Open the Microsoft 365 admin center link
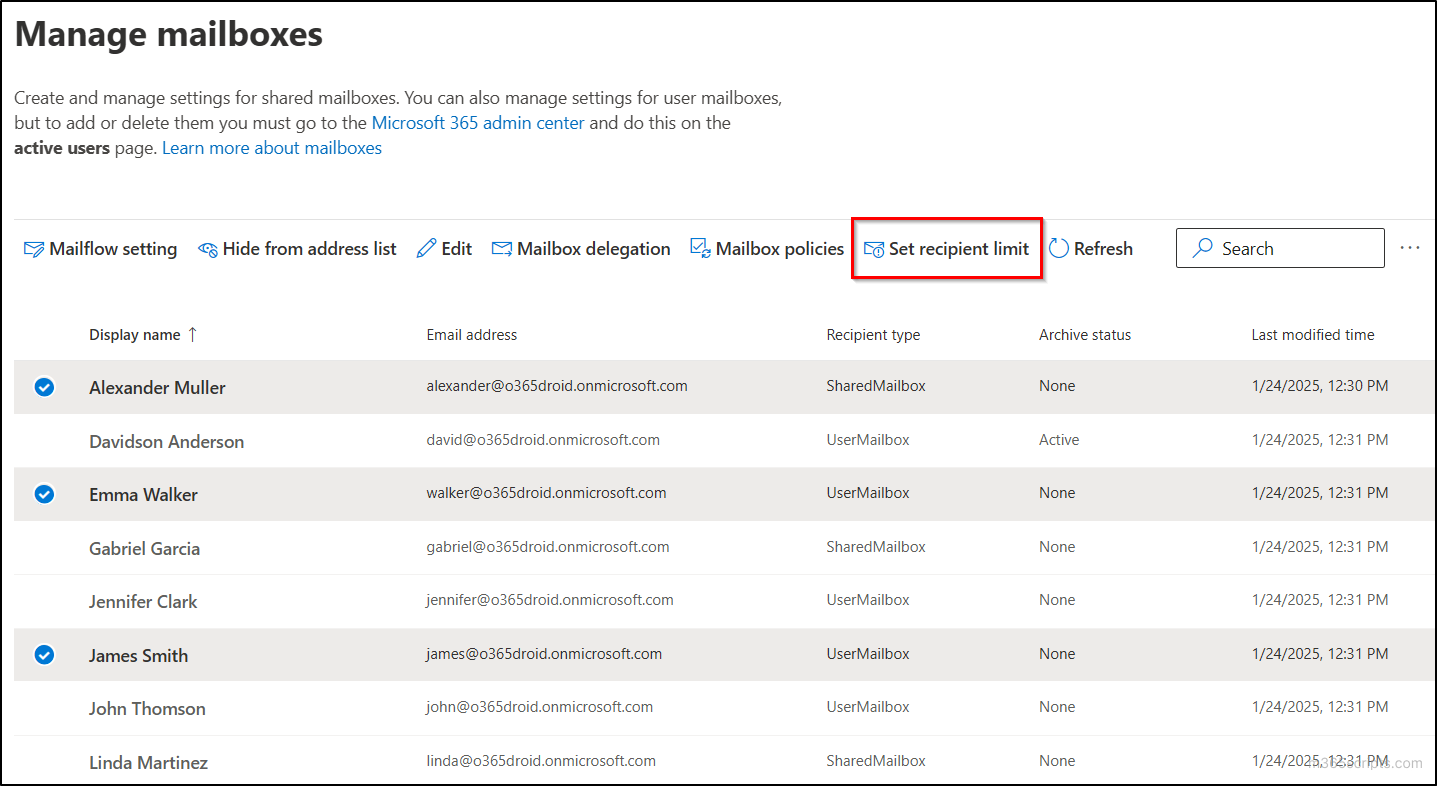The image size is (1437, 786). click(477, 122)
